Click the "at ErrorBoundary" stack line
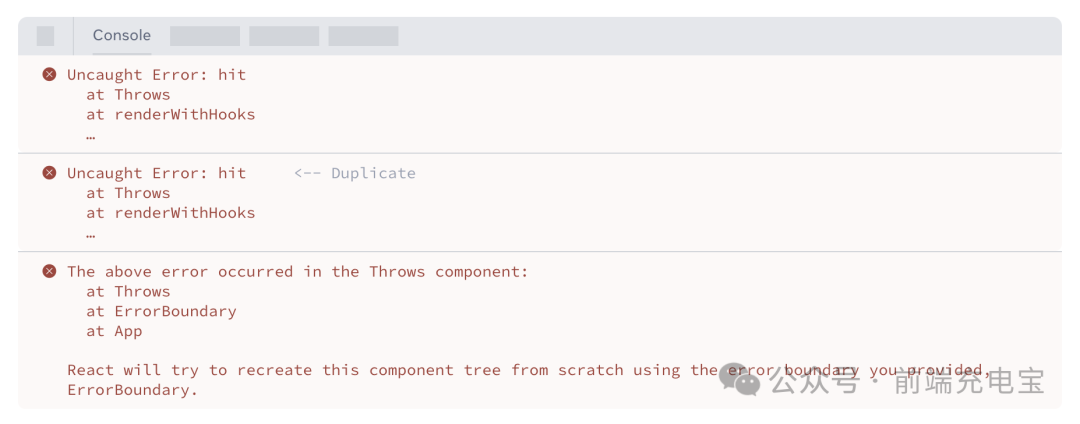 click(161, 311)
